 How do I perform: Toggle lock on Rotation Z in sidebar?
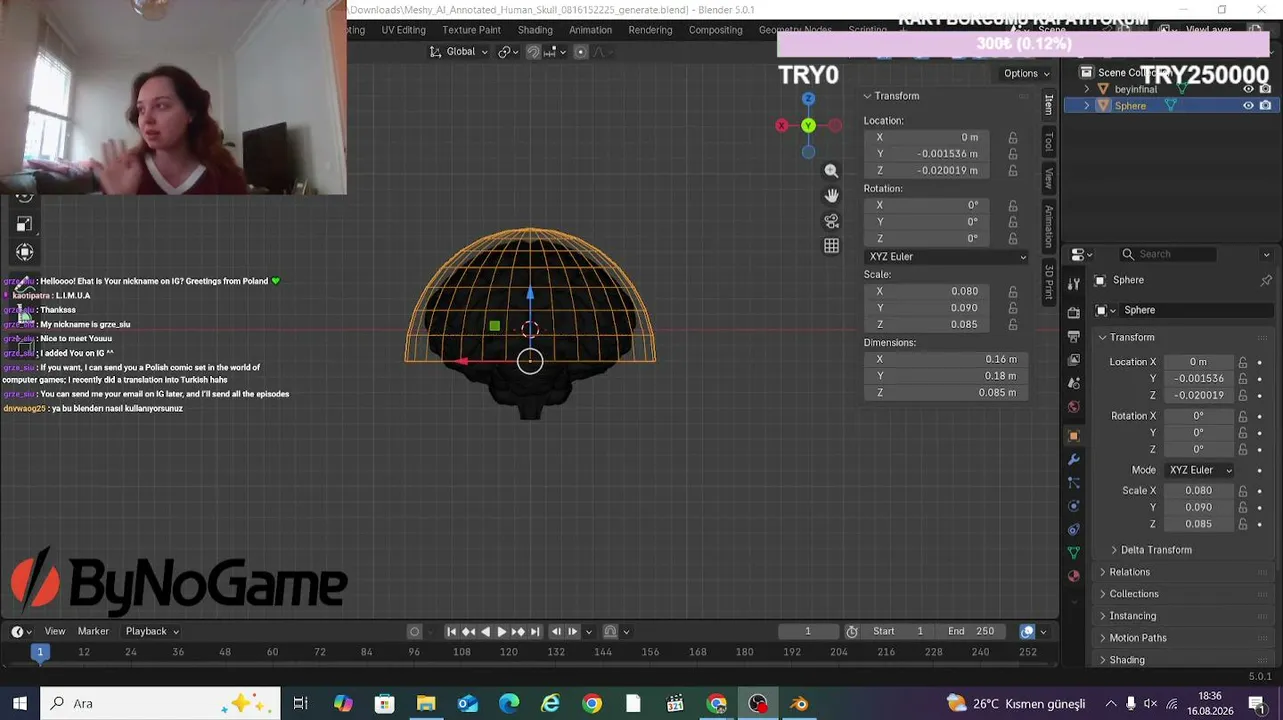pos(1013,239)
